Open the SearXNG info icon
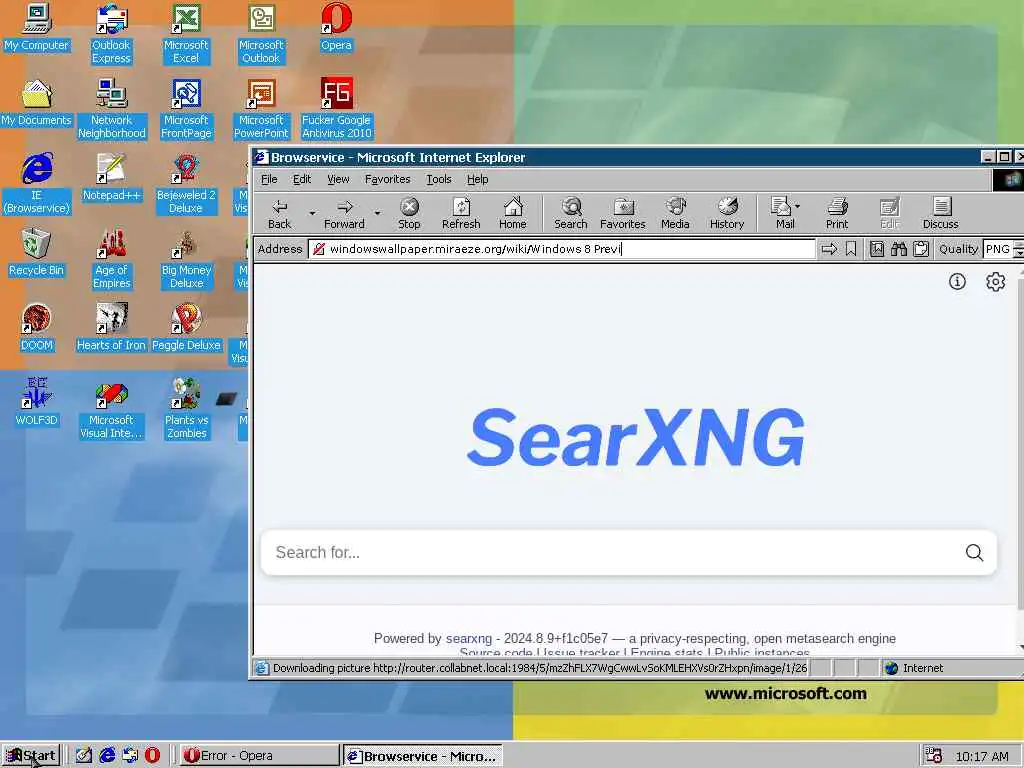Viewport: 1024px width, 768px height. coord(957,281)
